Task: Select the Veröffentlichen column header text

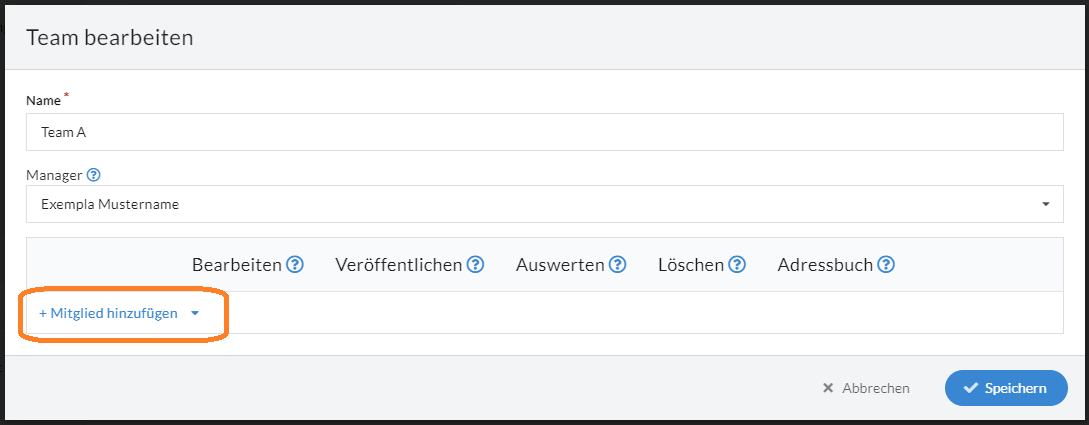Action: [x=399, y=265]
